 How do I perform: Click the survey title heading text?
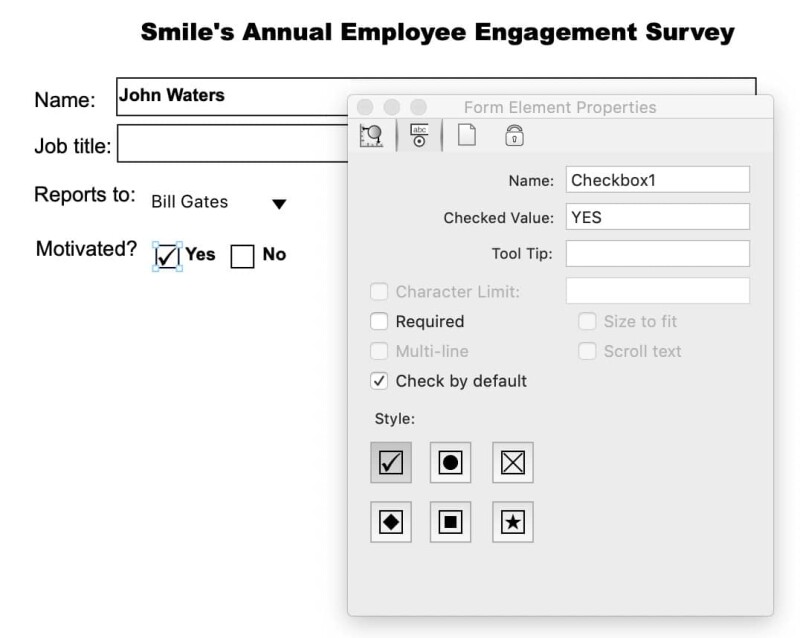click(438, 32)
